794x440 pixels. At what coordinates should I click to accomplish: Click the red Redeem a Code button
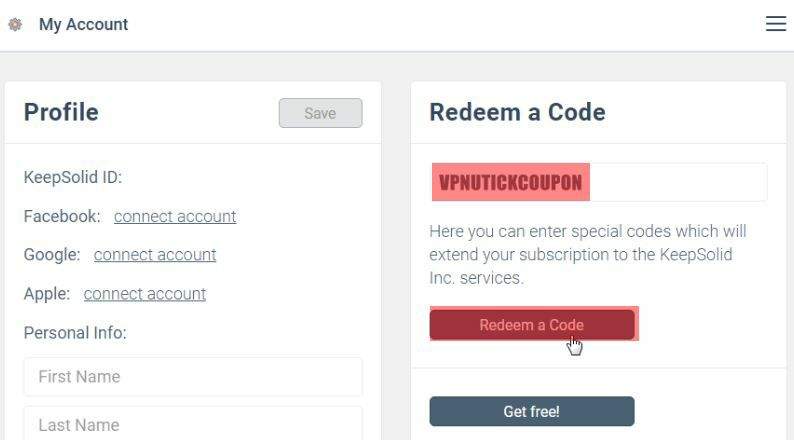click(532, 325)
